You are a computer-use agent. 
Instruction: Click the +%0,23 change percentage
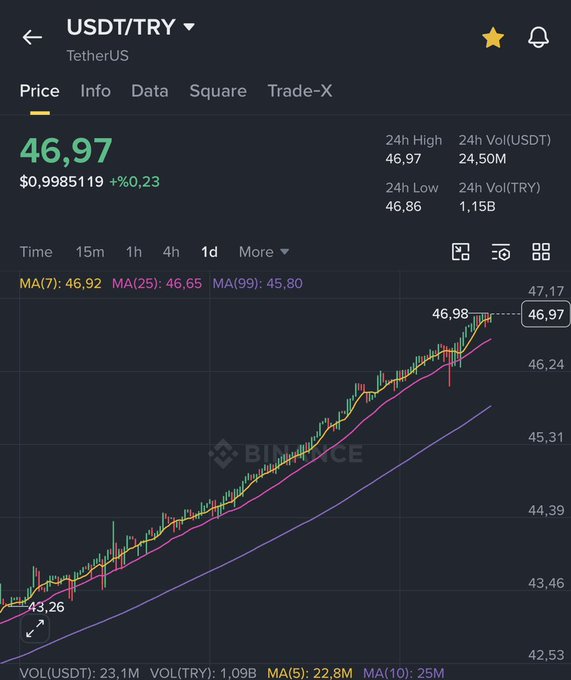(x=134, y=182)
